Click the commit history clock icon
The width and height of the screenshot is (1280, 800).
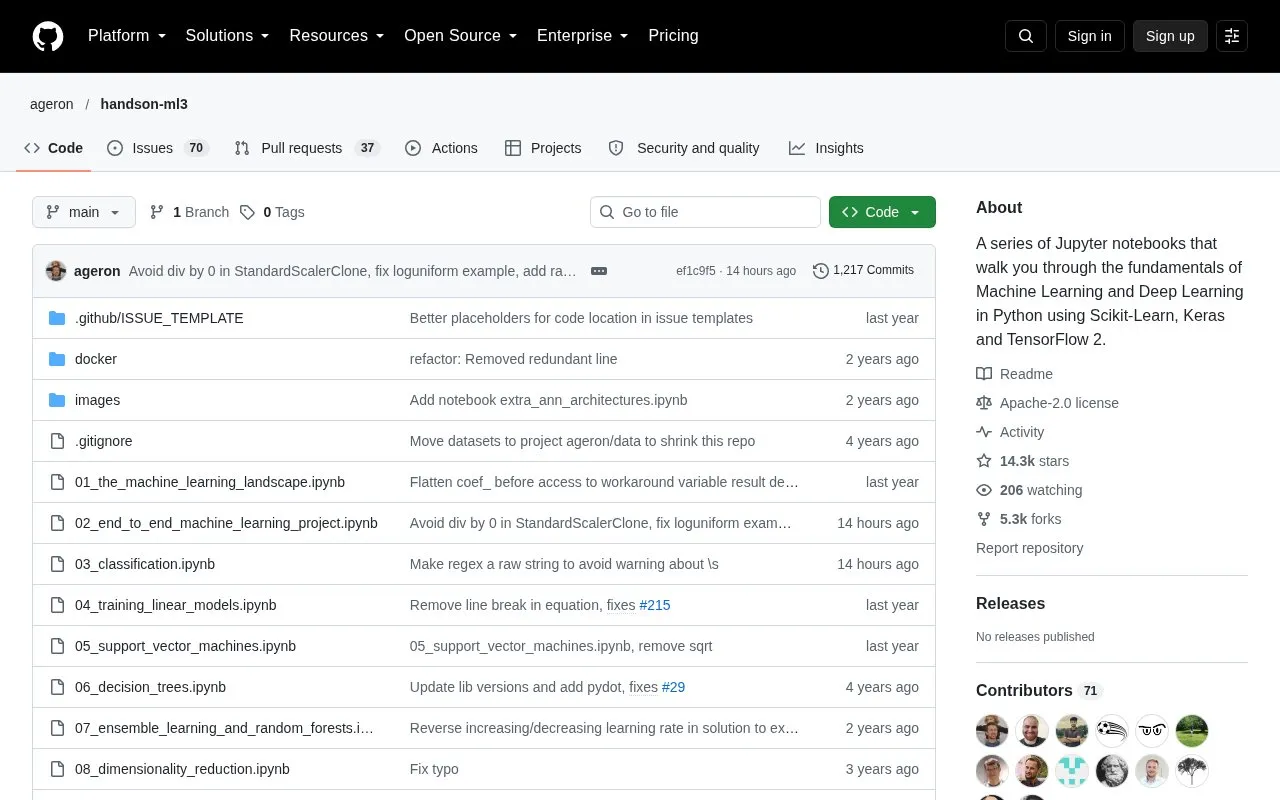point(821,271)
